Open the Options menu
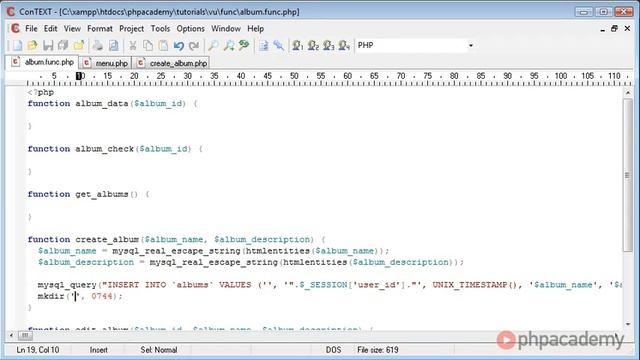 click(x=191, y=29)
